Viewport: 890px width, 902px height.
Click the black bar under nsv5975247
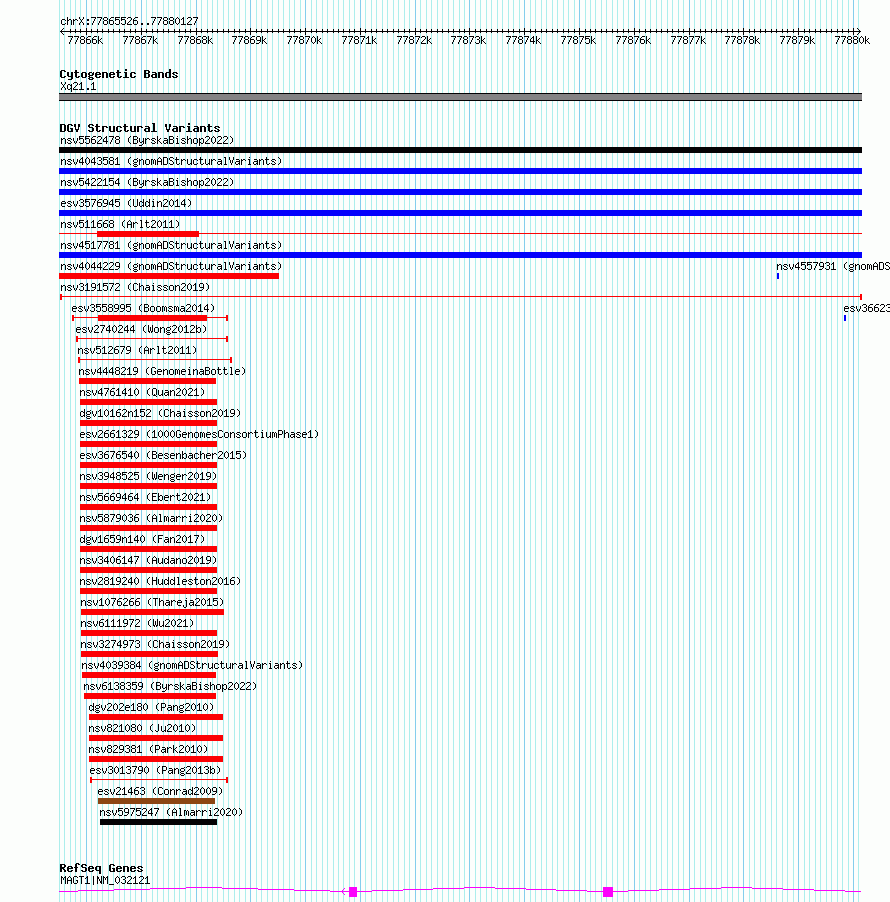point(158,822)
